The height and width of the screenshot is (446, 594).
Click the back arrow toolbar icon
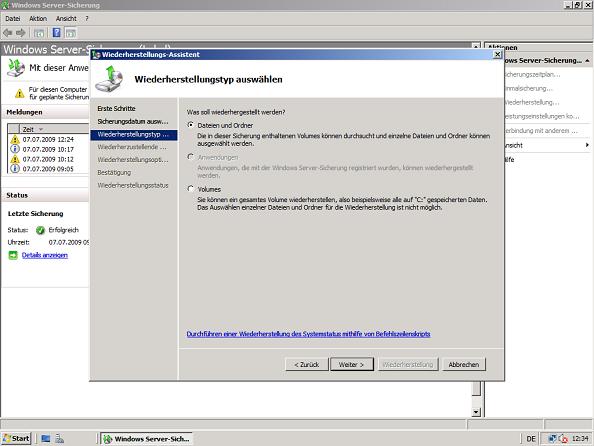8,33
